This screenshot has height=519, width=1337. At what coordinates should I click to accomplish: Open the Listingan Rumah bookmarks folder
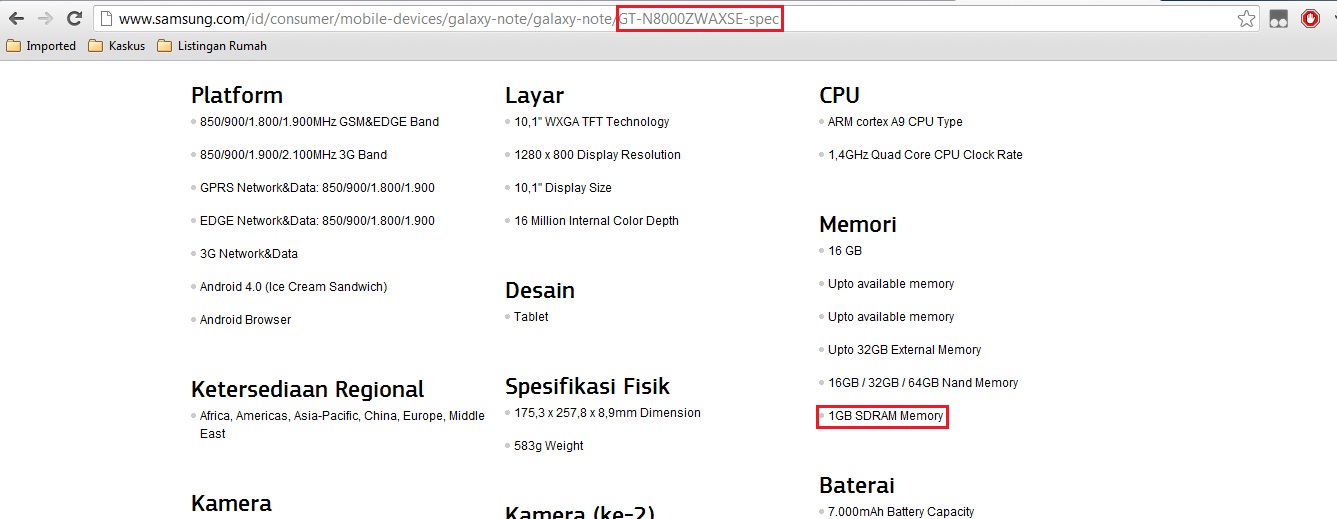pyautogui.click(x=212, y=46)
